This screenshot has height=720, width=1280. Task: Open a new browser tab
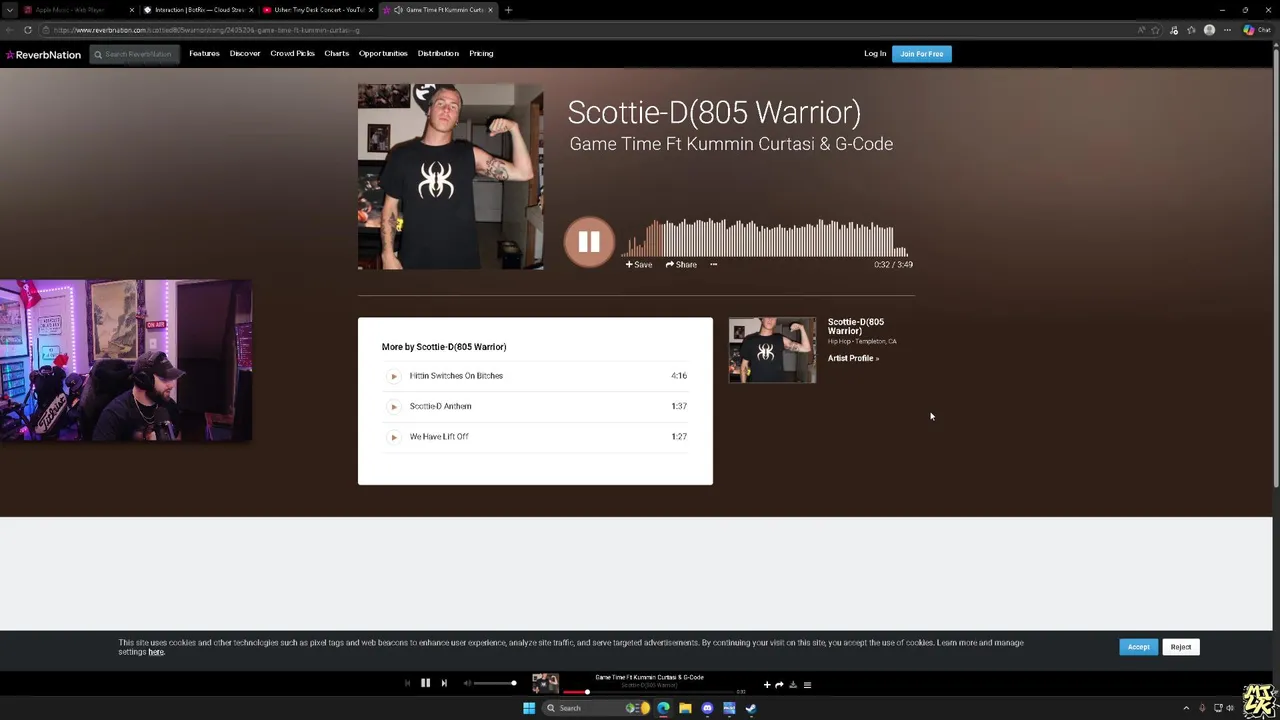(508, 10)
